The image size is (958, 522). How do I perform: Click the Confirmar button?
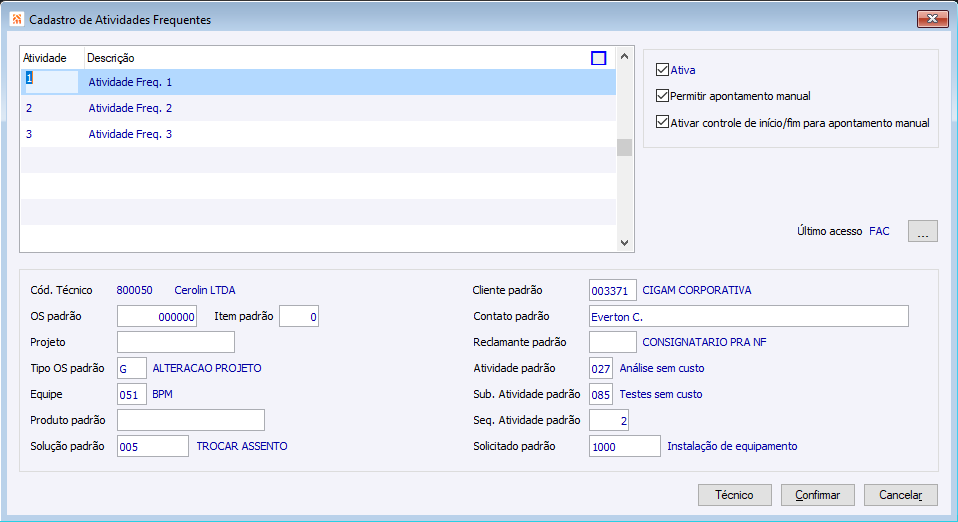pyautogui.click(x=817, y=494)
